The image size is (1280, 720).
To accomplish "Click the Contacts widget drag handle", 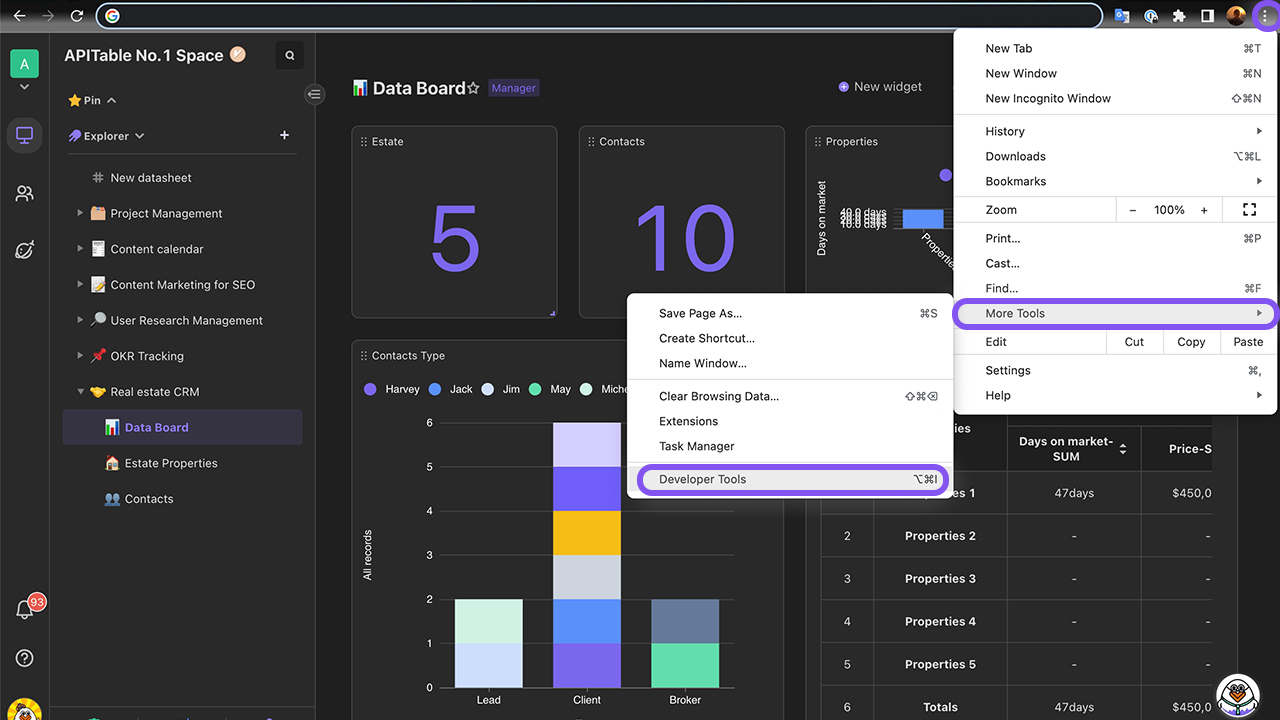I will pos(591,142).
